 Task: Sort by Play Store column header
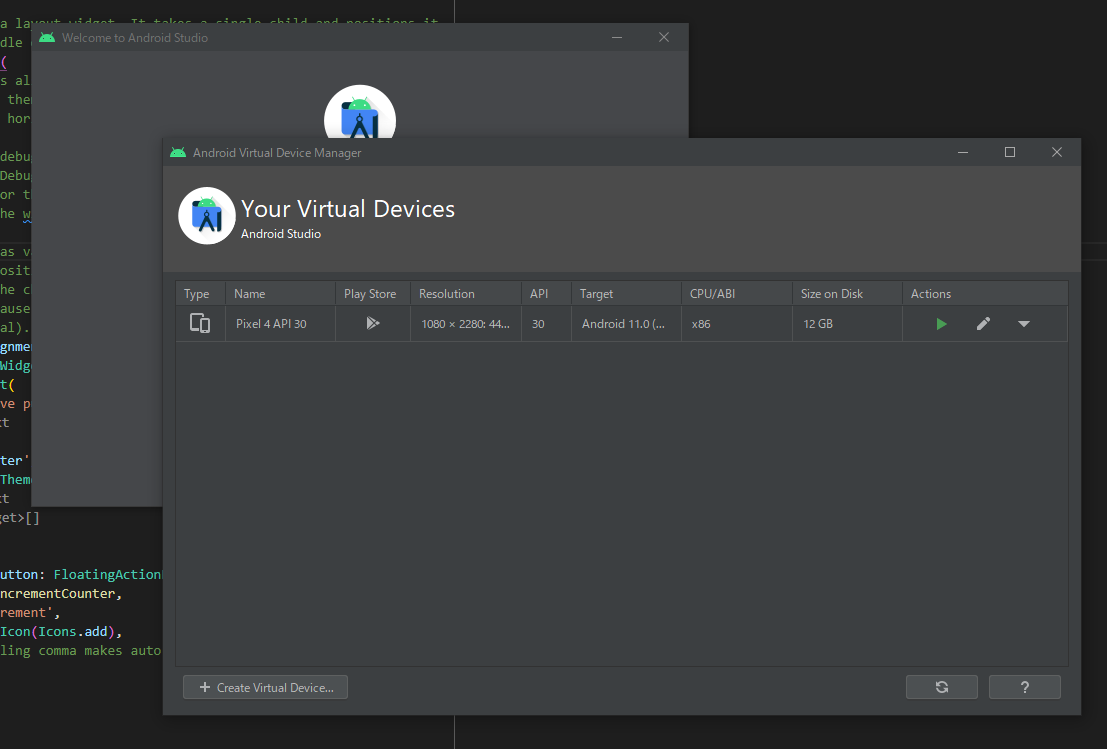(373, 294)
